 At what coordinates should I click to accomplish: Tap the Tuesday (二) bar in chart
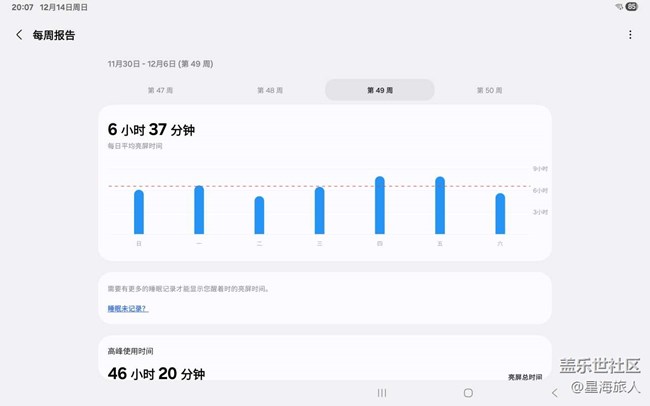tap(259, 214)
